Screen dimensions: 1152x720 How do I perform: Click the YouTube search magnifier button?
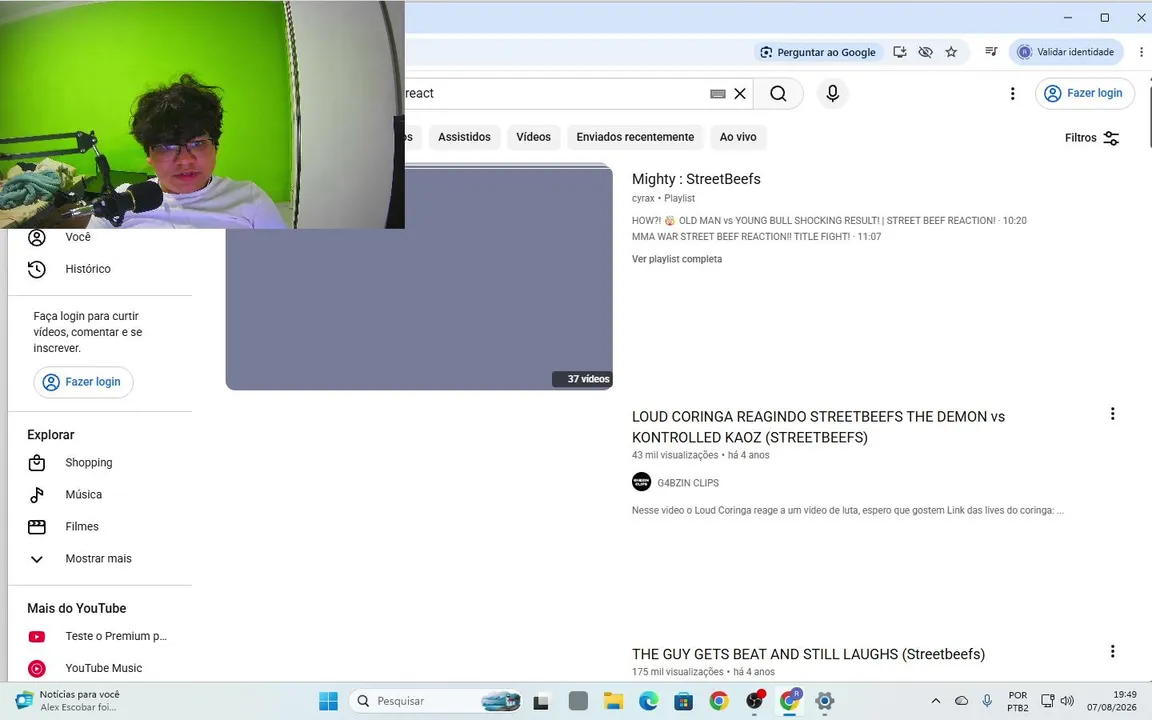click(x=778, y=93)
